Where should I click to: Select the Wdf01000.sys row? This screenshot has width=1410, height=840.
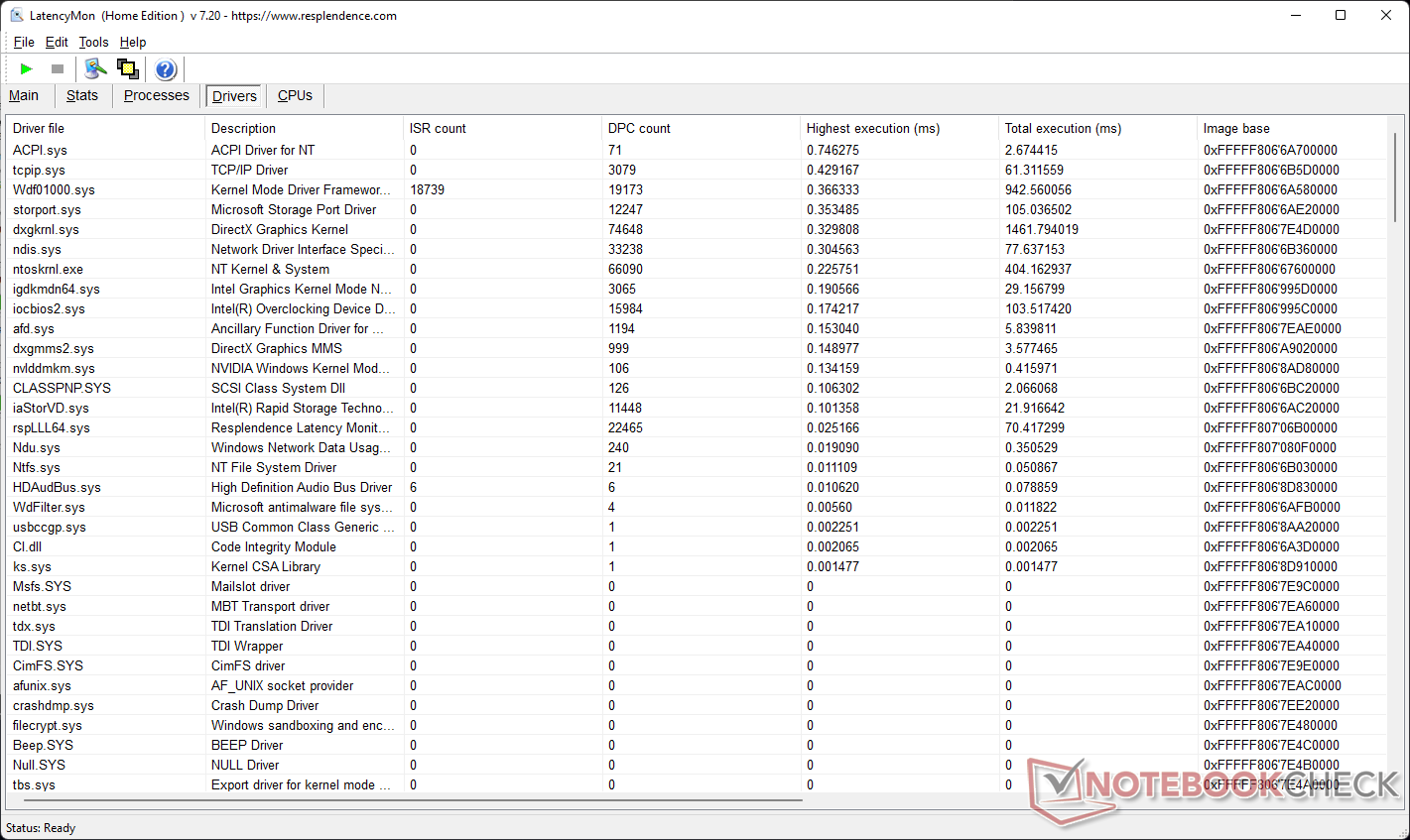point(698,189)
